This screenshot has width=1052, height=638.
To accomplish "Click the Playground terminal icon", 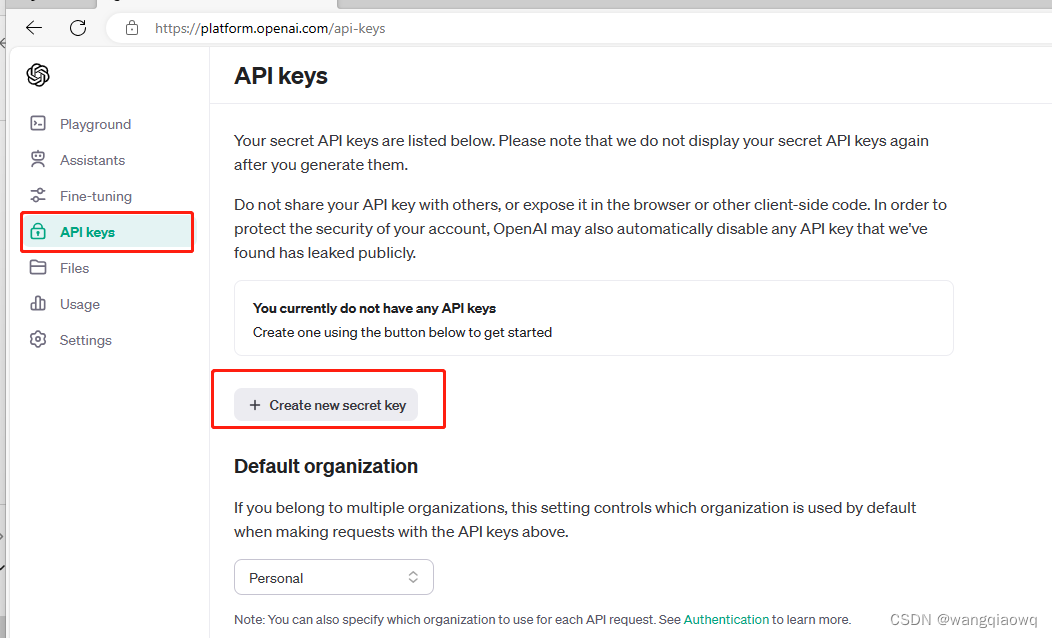I will (38, 123).
